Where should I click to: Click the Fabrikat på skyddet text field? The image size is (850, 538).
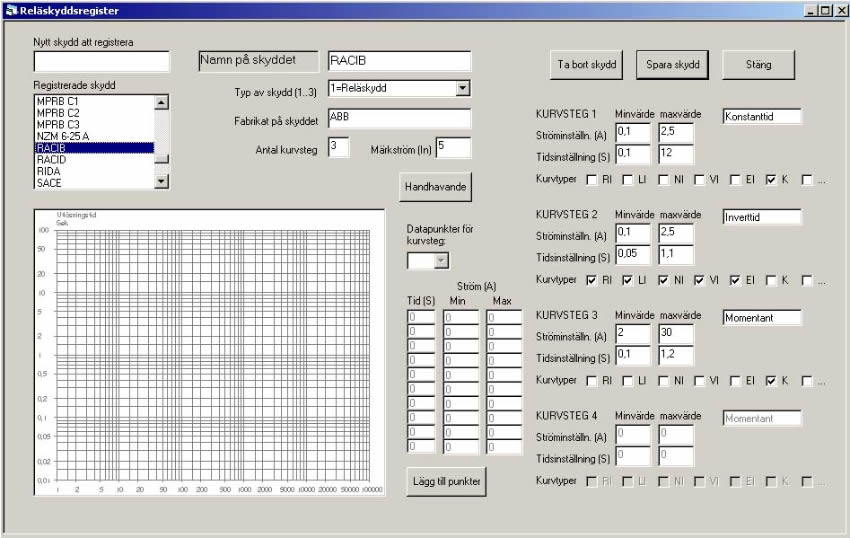(x=398, y=119)
